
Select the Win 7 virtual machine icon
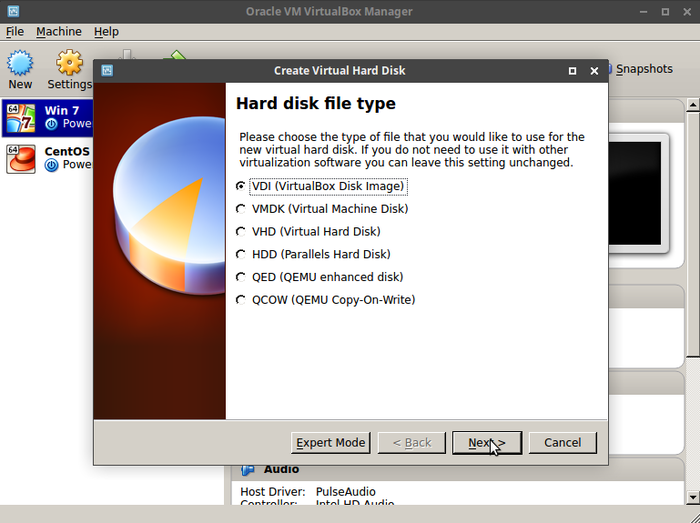tap(21, 118)
